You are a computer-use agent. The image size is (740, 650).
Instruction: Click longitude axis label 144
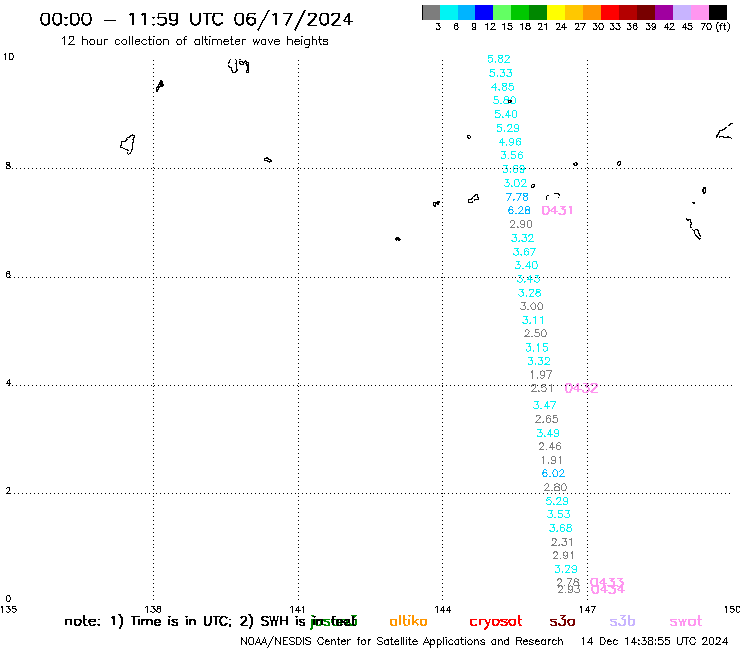(443, 609)
